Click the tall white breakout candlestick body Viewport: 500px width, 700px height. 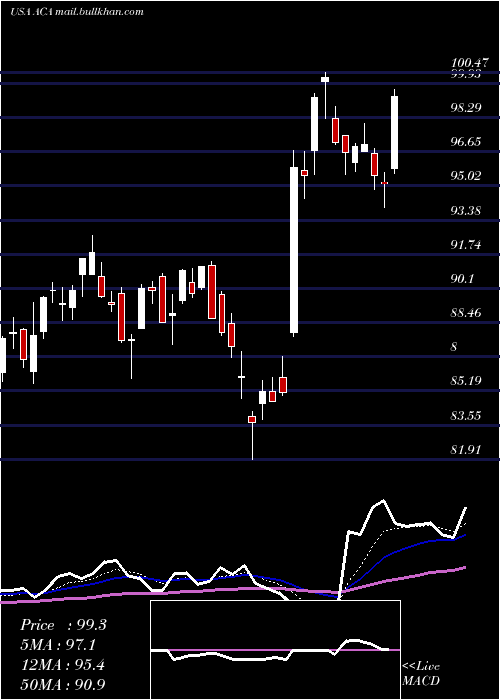pyautogui.click(x=294, y=250)
